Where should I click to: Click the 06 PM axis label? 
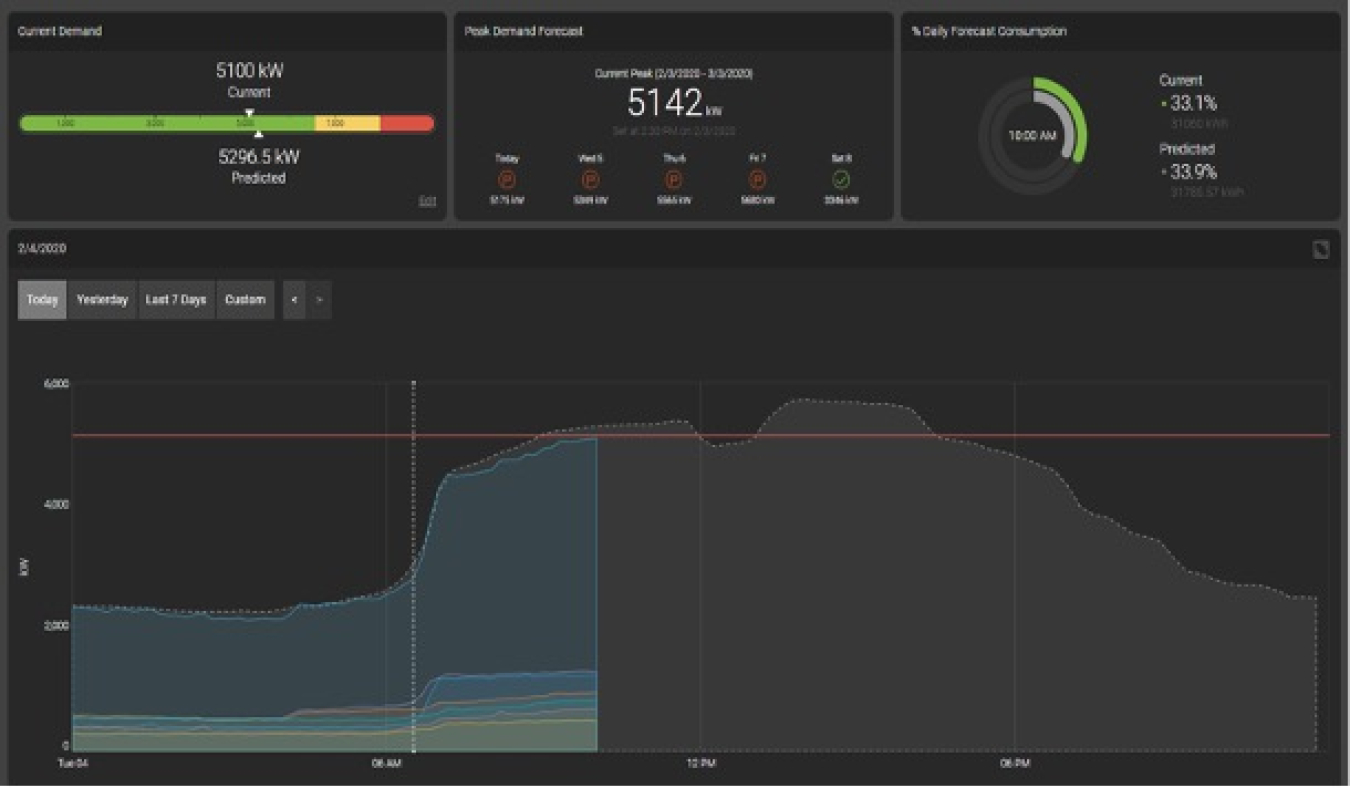click(1015, 764)
